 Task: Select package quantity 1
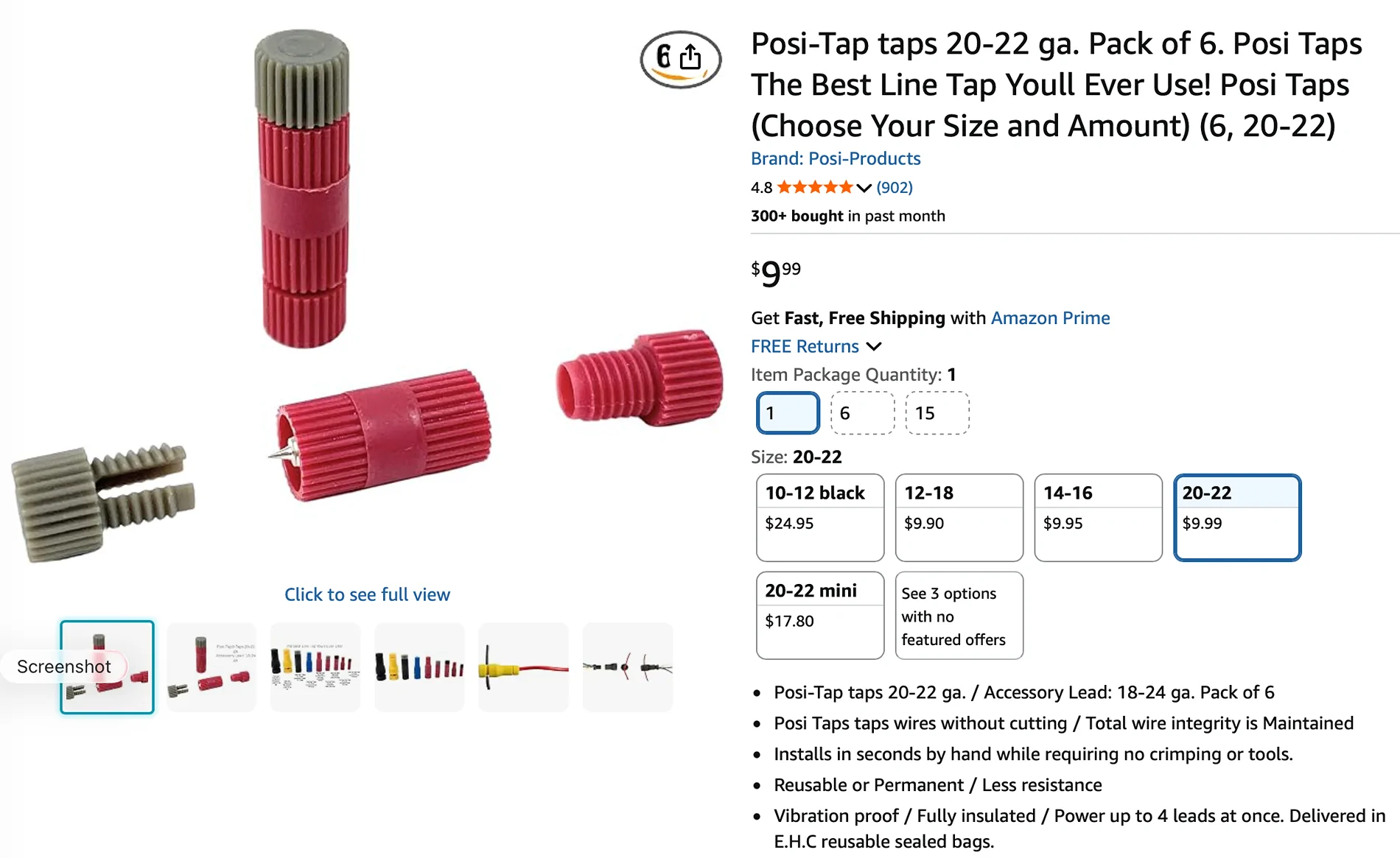click(788, 413)
